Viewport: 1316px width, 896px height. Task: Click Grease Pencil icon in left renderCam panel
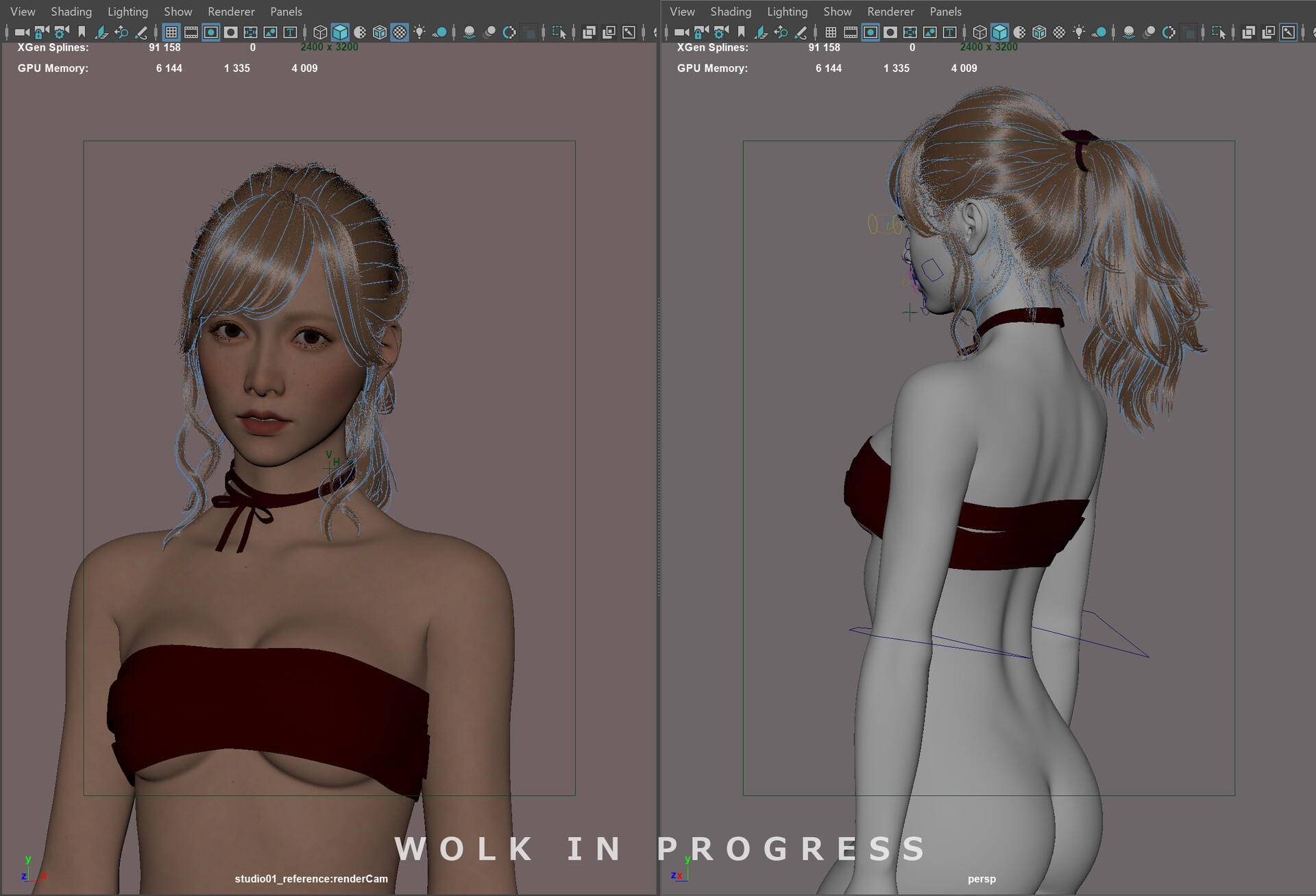click(141, 32)
